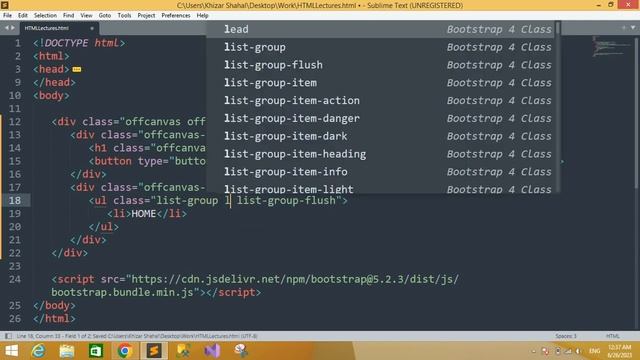Choose 'list-group-item-dark' autocomplete suggestion
This screenshot has height=360, width=640.
click(380, 136)
